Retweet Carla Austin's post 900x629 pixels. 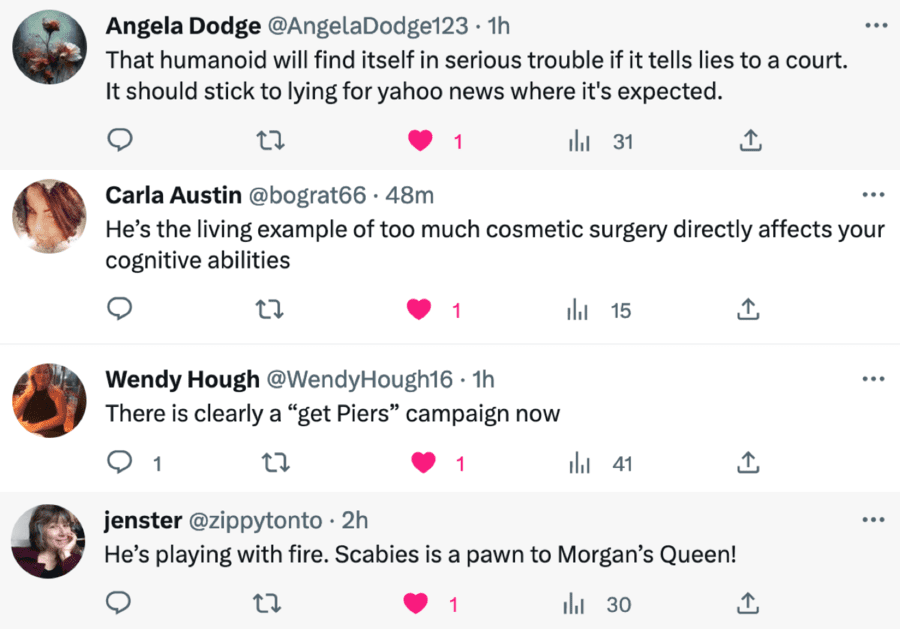coord(270,310)
